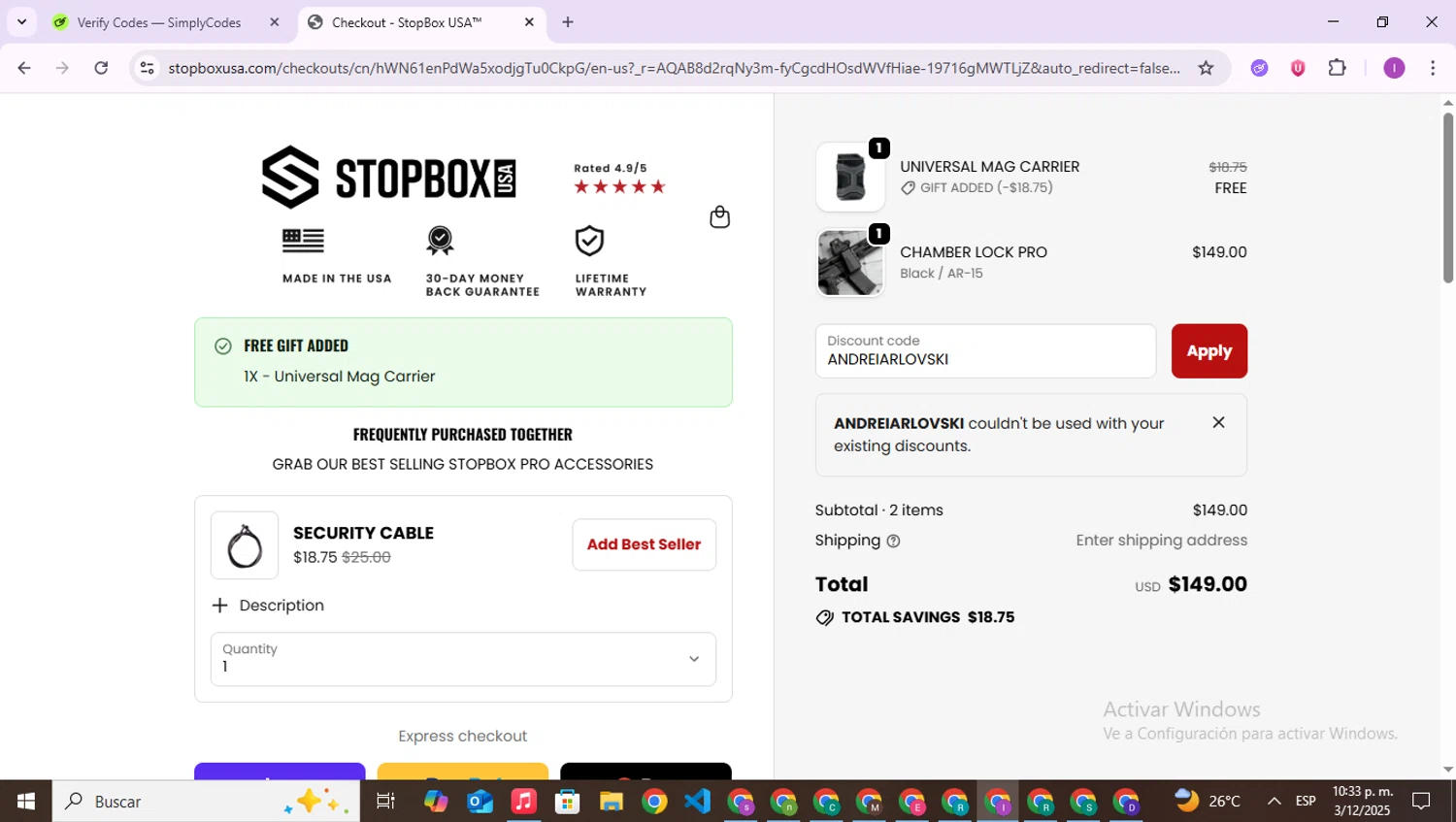The width and height of the screenshot is (1456, 822).
Task: Switch to the Verify Codes SimplyCodes tab
Action: coord(159,22)
